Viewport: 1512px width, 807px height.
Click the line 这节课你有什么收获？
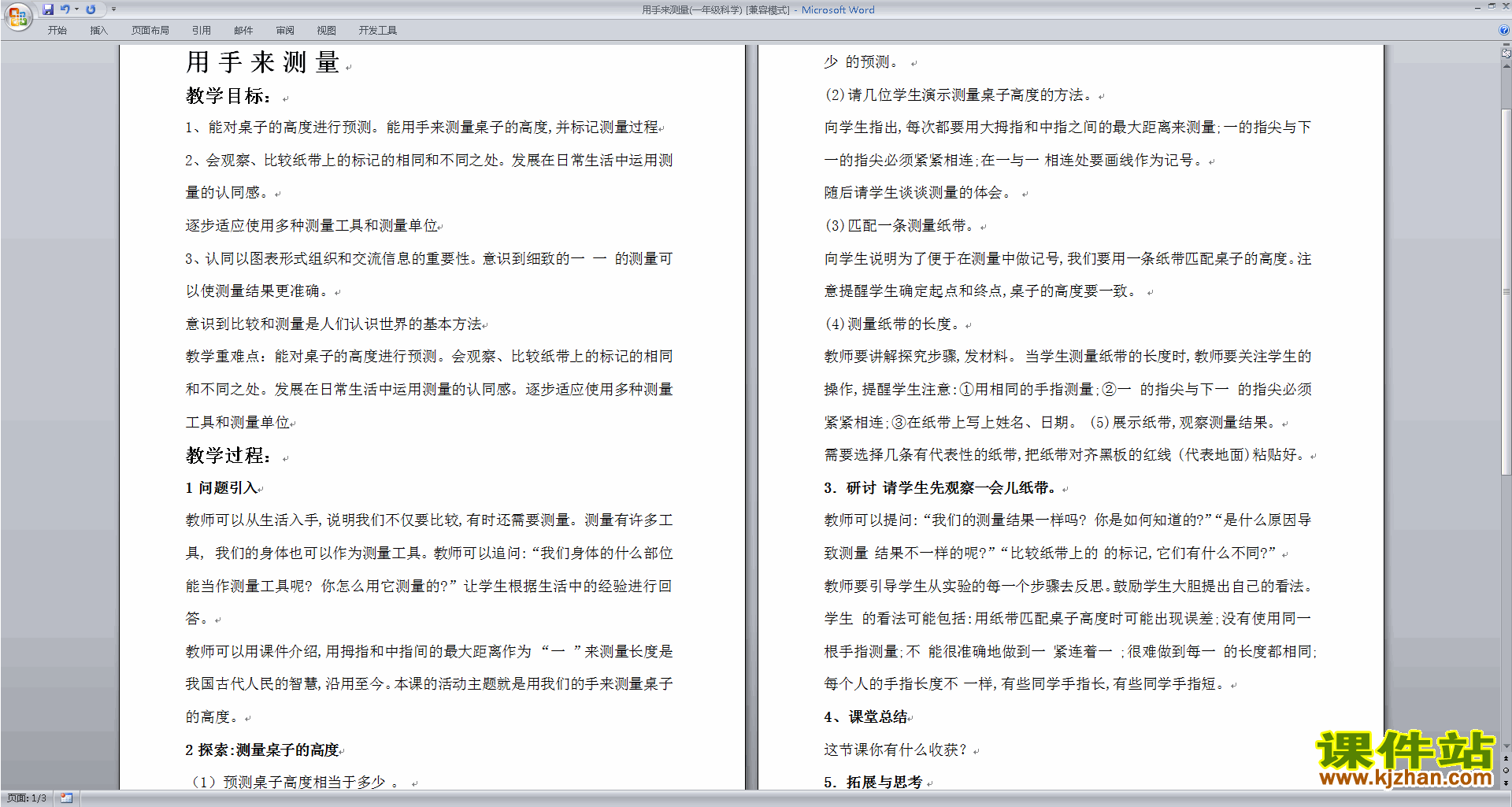pos(895,750)
